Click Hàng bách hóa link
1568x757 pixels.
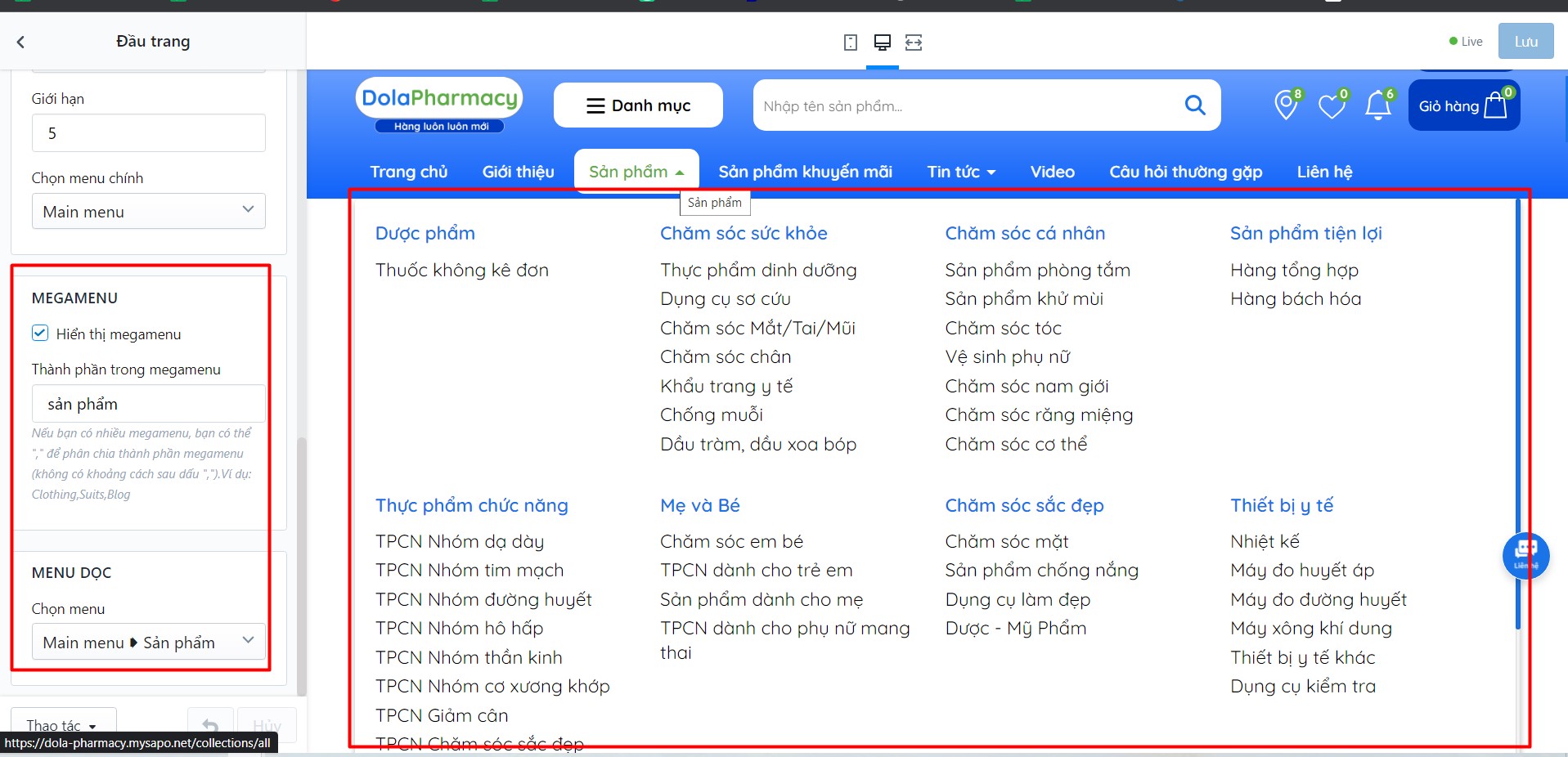coord(1296,298)
